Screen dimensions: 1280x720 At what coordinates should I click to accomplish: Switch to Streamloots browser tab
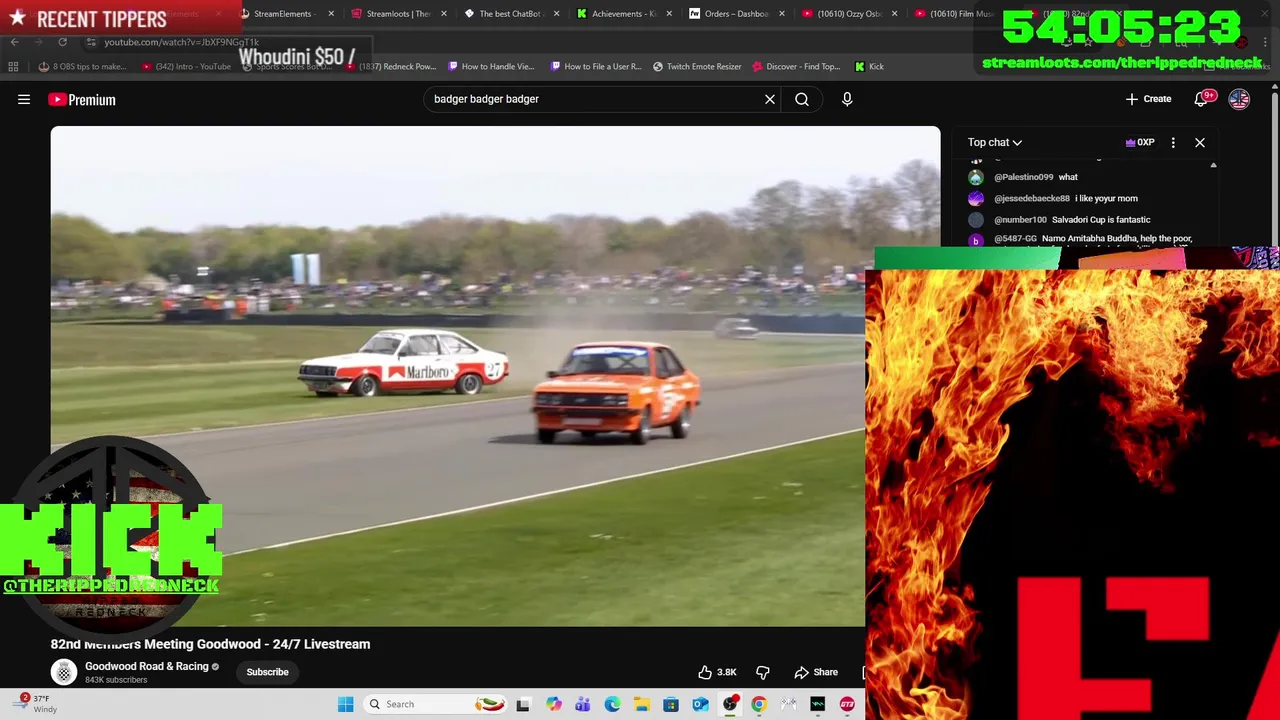coord(397,14)
